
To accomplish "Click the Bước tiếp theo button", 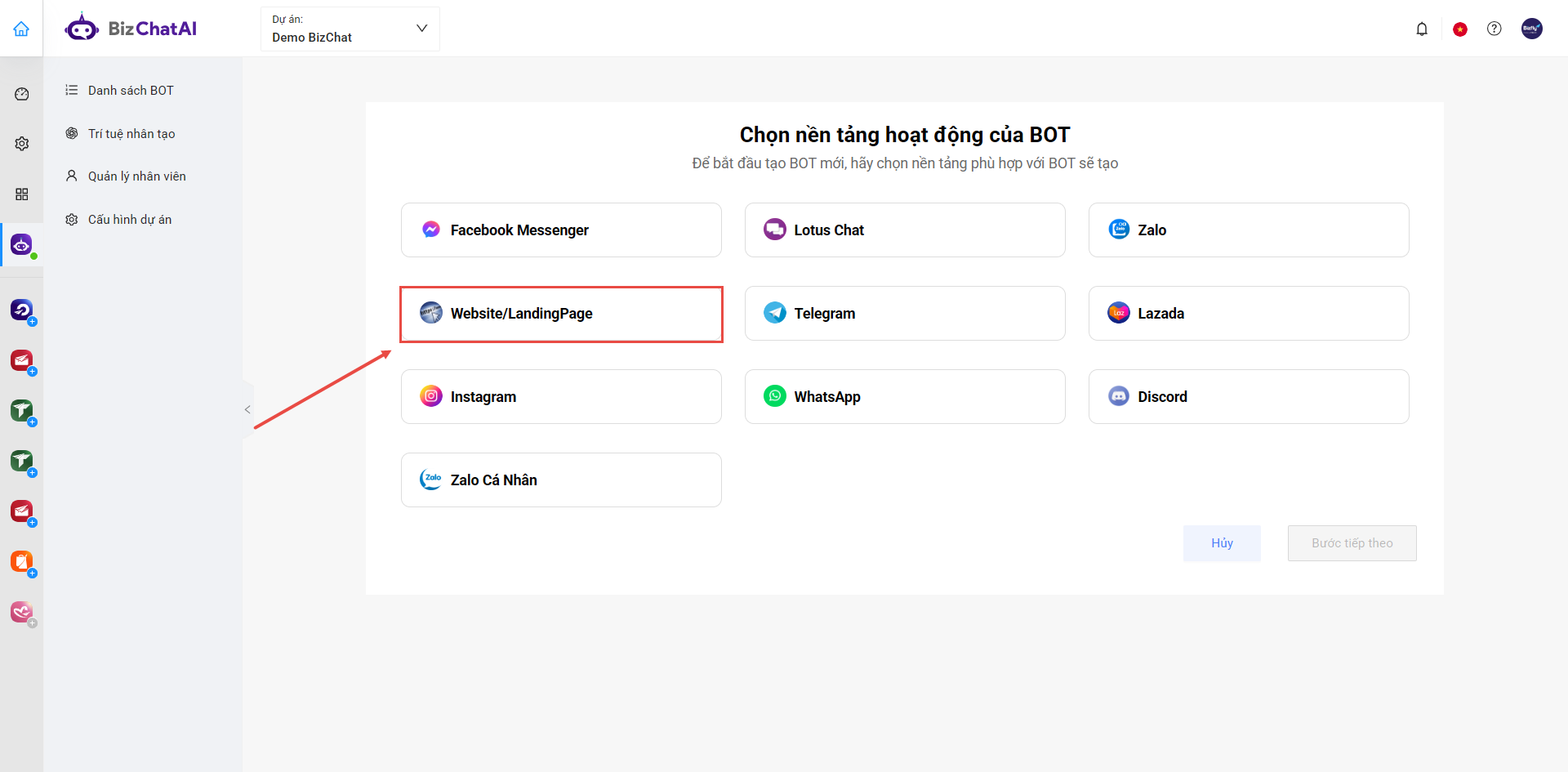I will click(x=1352, y=543).
